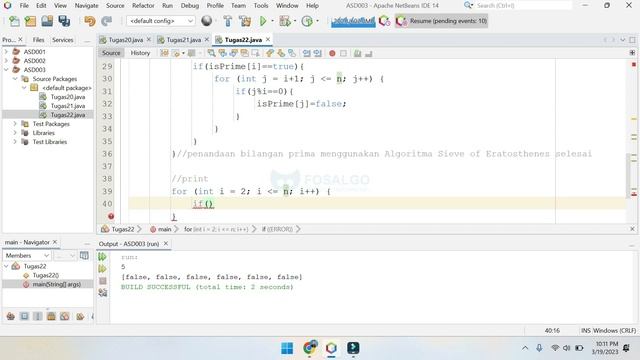Open the Profile Project dropdown arrow

[317, 21]
